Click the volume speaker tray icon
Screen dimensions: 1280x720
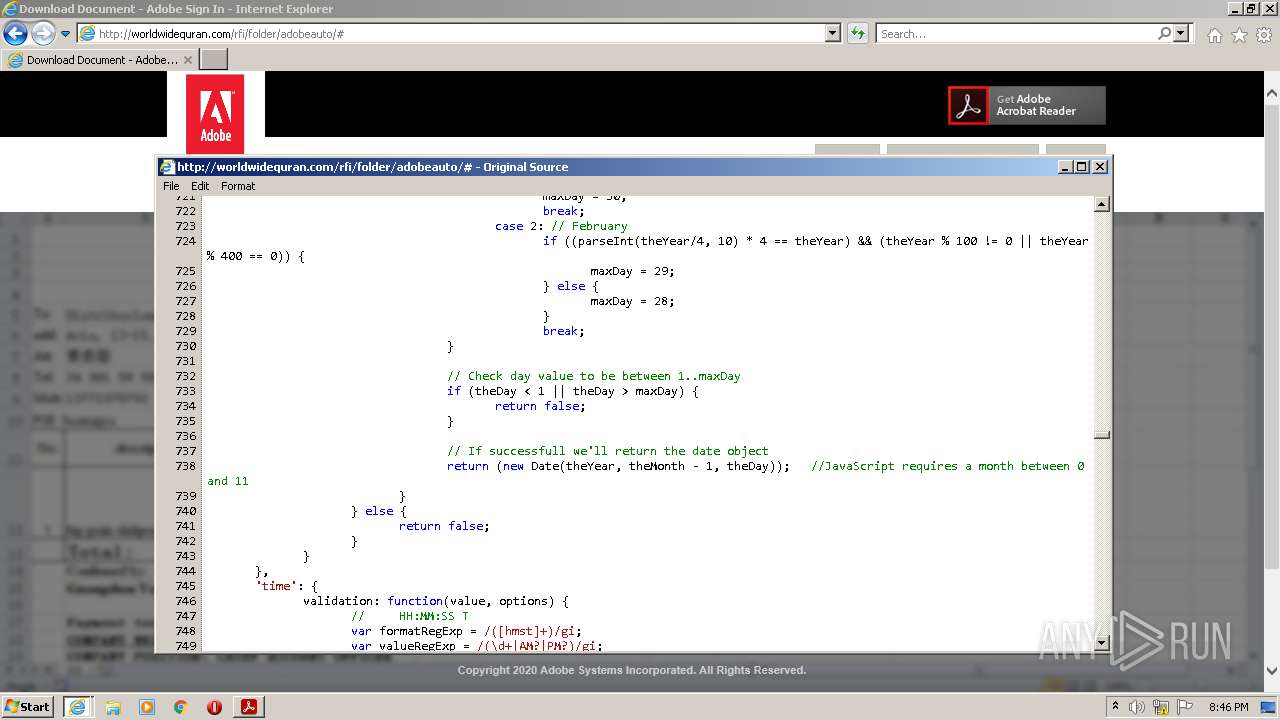click(x=1137, y=707)
